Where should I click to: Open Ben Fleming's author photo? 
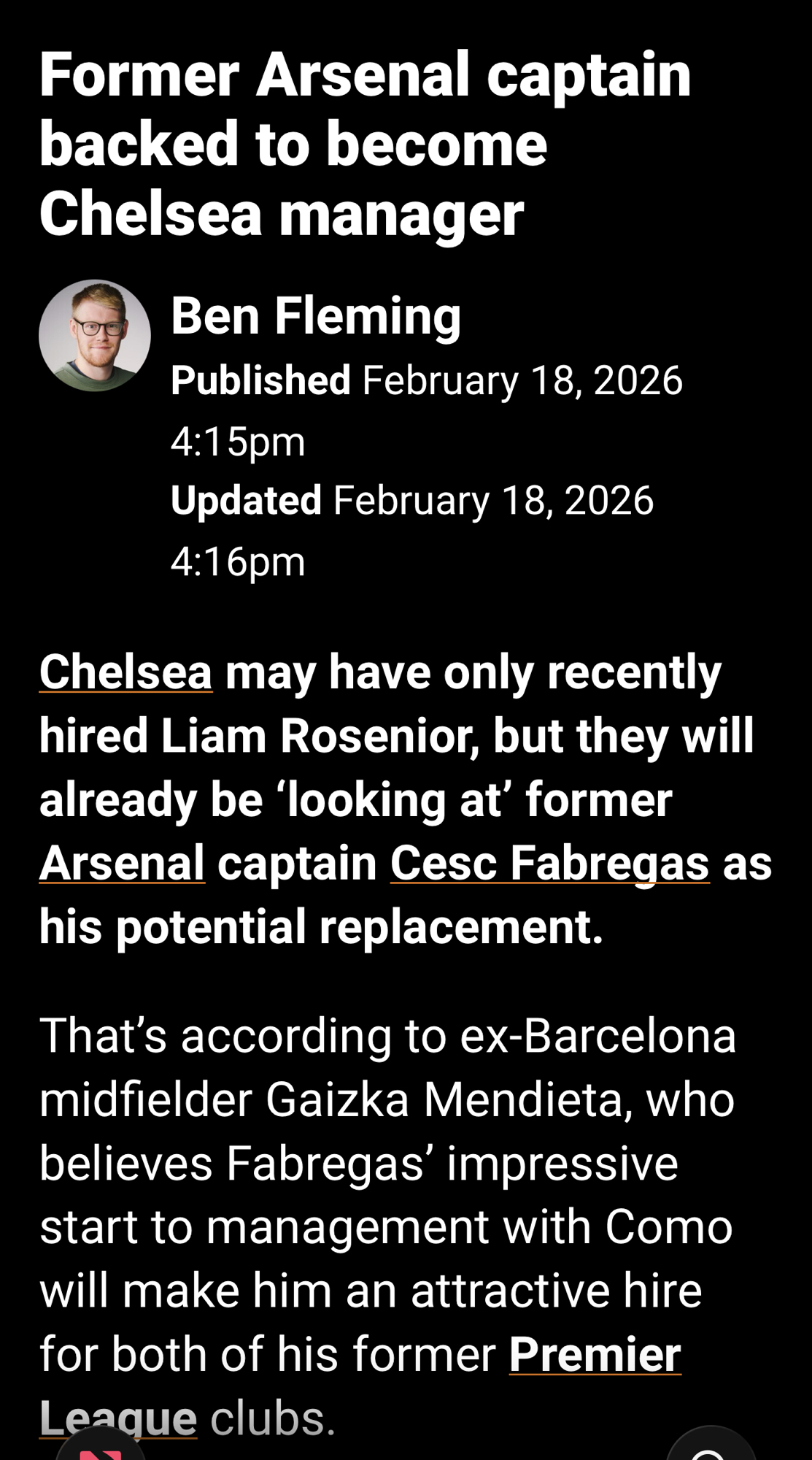coord(95,336)
